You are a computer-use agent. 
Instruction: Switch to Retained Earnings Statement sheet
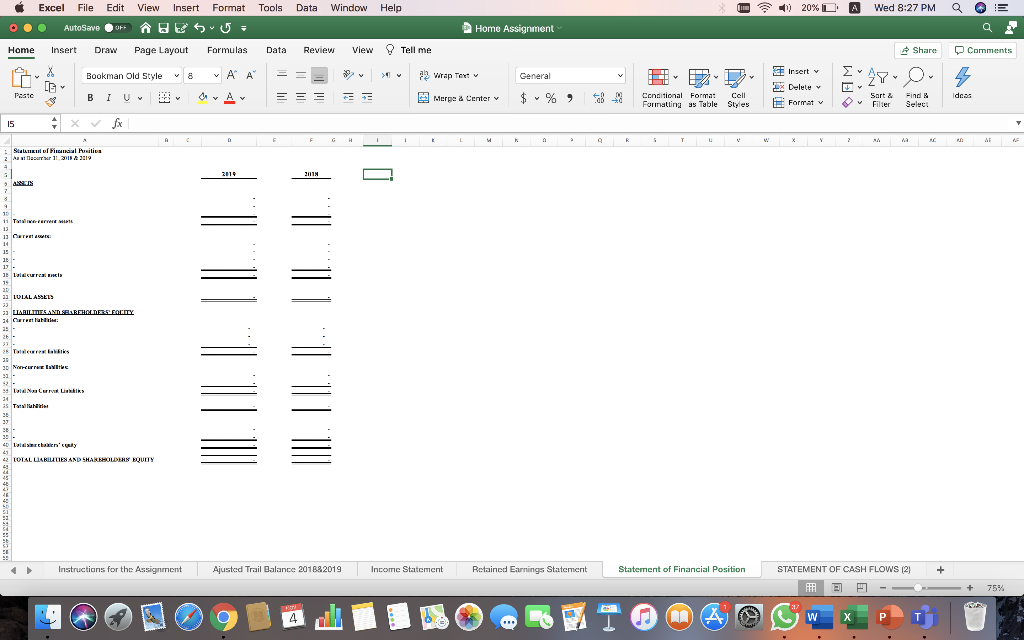530,569
